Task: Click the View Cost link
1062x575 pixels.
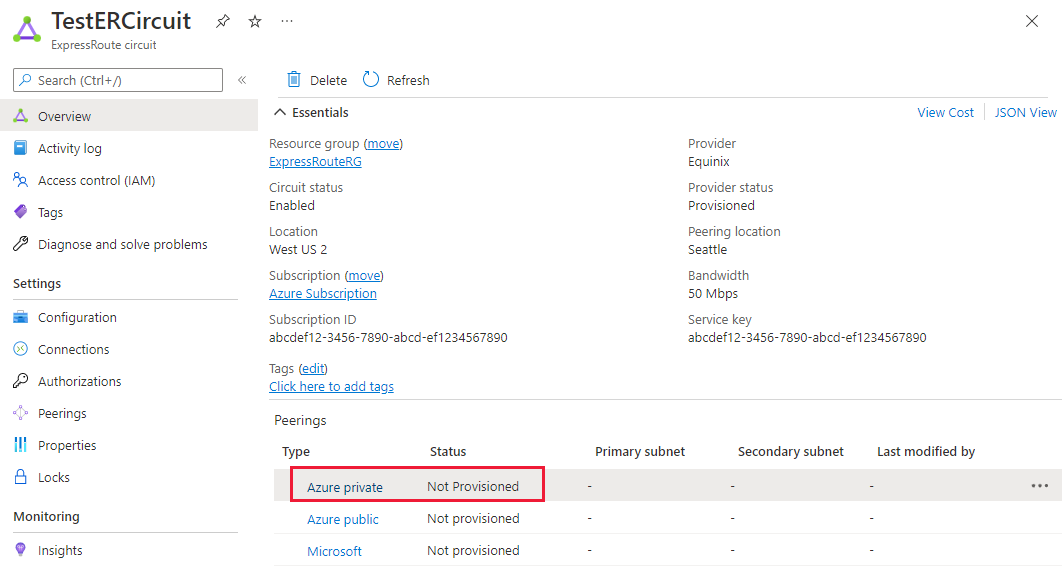Action: click(x=945, y=113)
